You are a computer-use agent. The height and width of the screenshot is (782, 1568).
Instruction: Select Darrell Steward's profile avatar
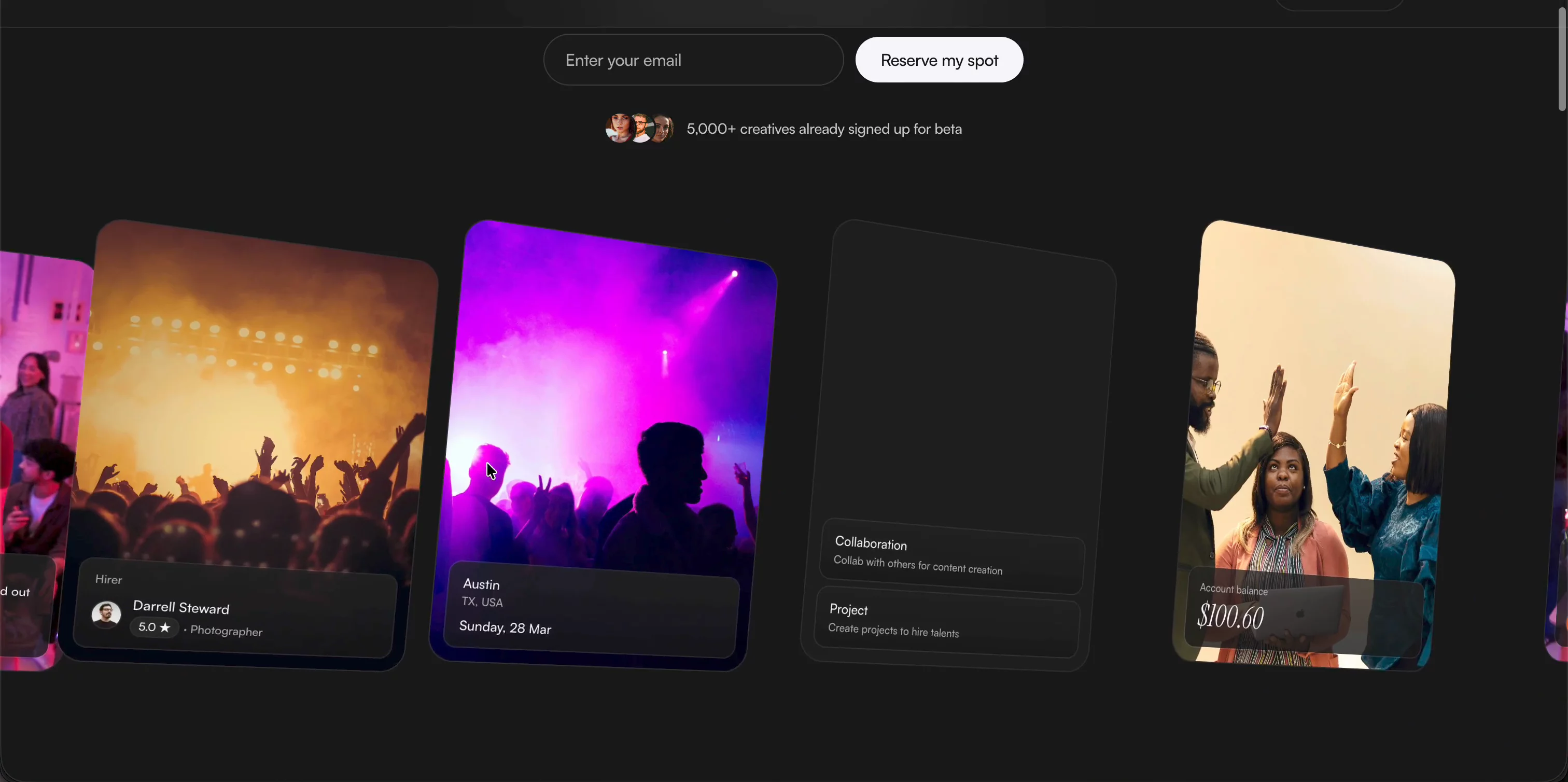[x=106, y=614]
